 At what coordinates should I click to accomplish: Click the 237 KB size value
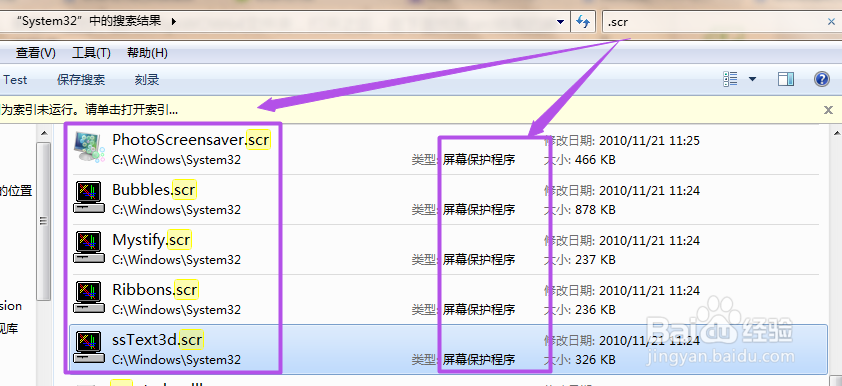coord(595,260)
